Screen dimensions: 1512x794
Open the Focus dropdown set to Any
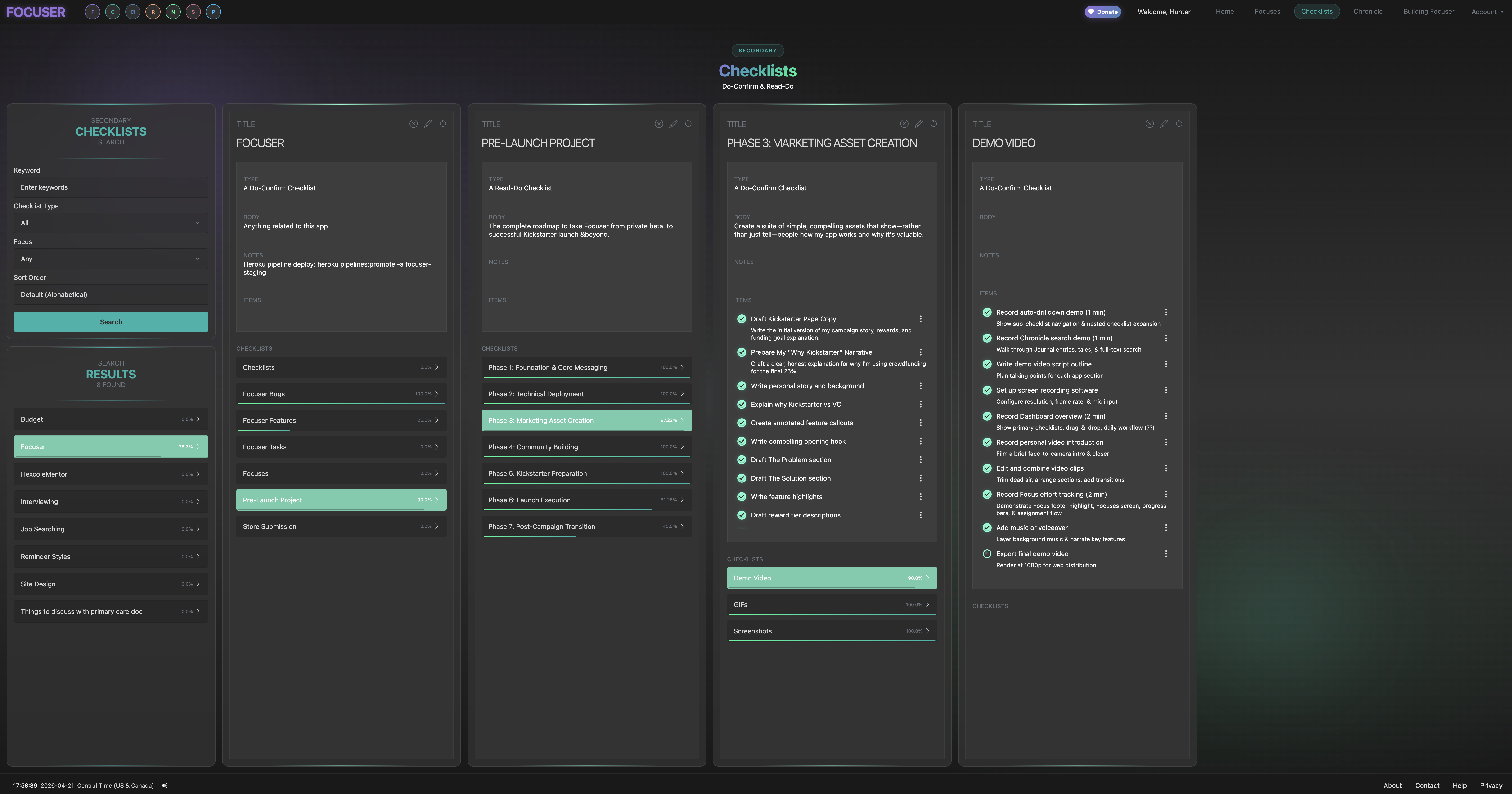coord(111,259)
